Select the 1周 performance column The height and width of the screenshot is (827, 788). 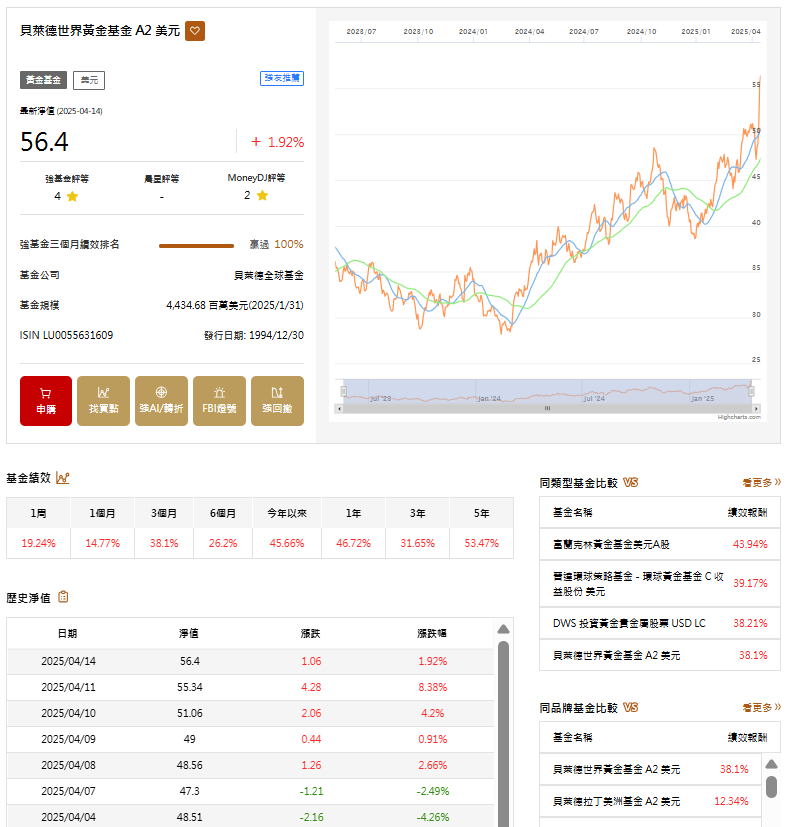click(x=38, y=513)
